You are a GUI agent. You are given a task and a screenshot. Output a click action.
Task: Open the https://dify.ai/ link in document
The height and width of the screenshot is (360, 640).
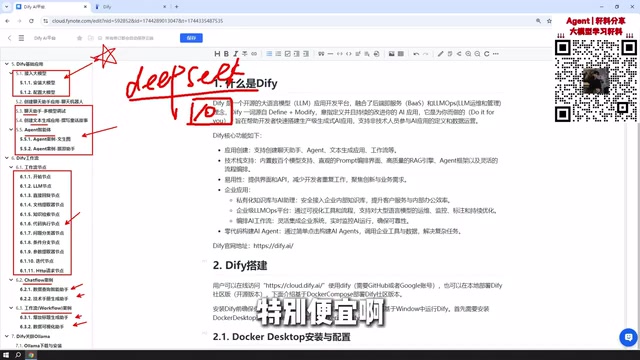[x=273, y=246]
